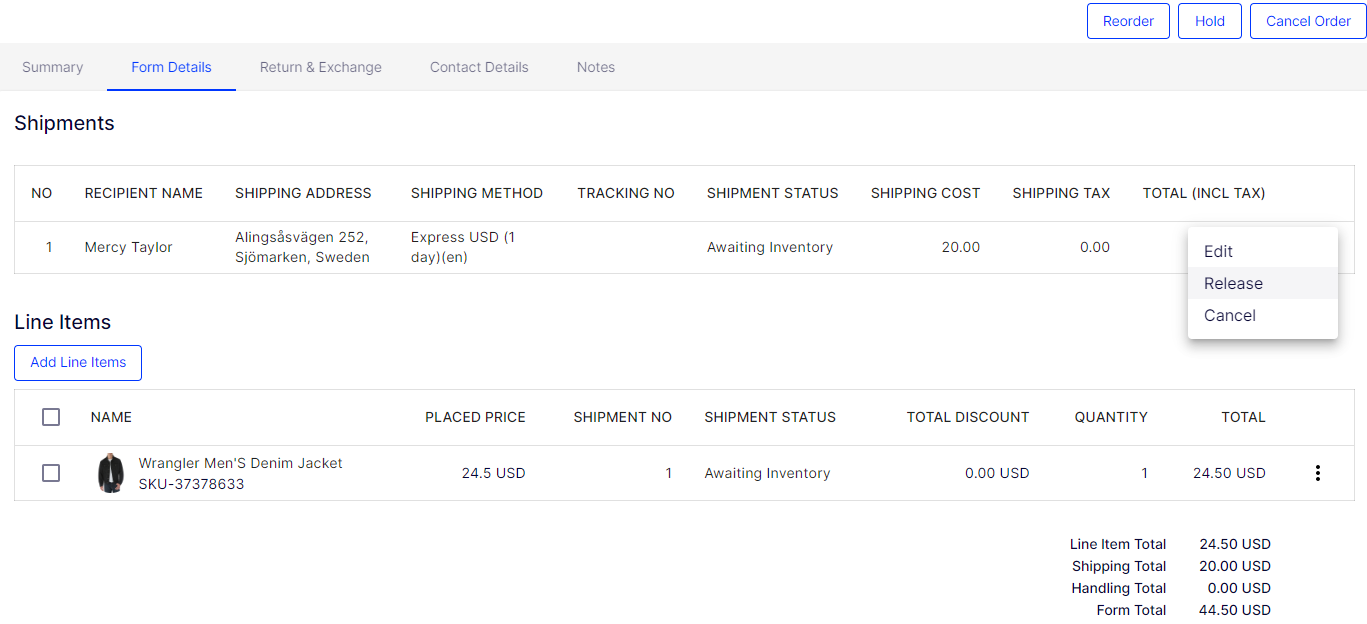Image resolution: width=1367 pixels, height=624 pixels.
Task: Click the Wrangler jacket product thumbnail
Action: point(111,470)
